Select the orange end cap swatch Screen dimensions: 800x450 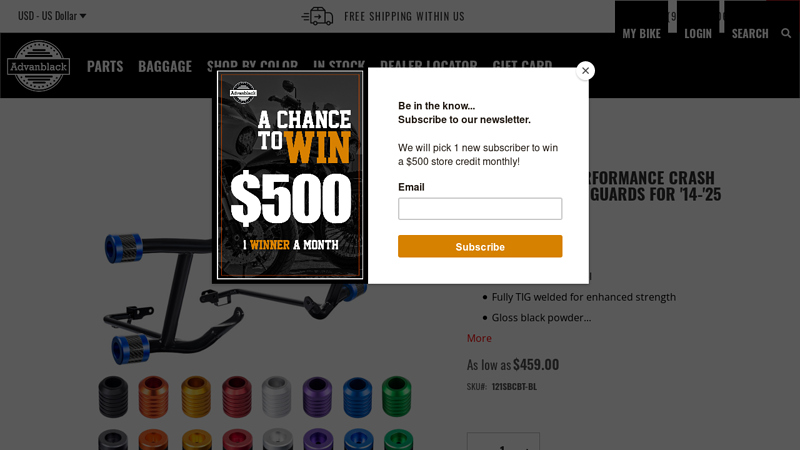tap(154, 397)
